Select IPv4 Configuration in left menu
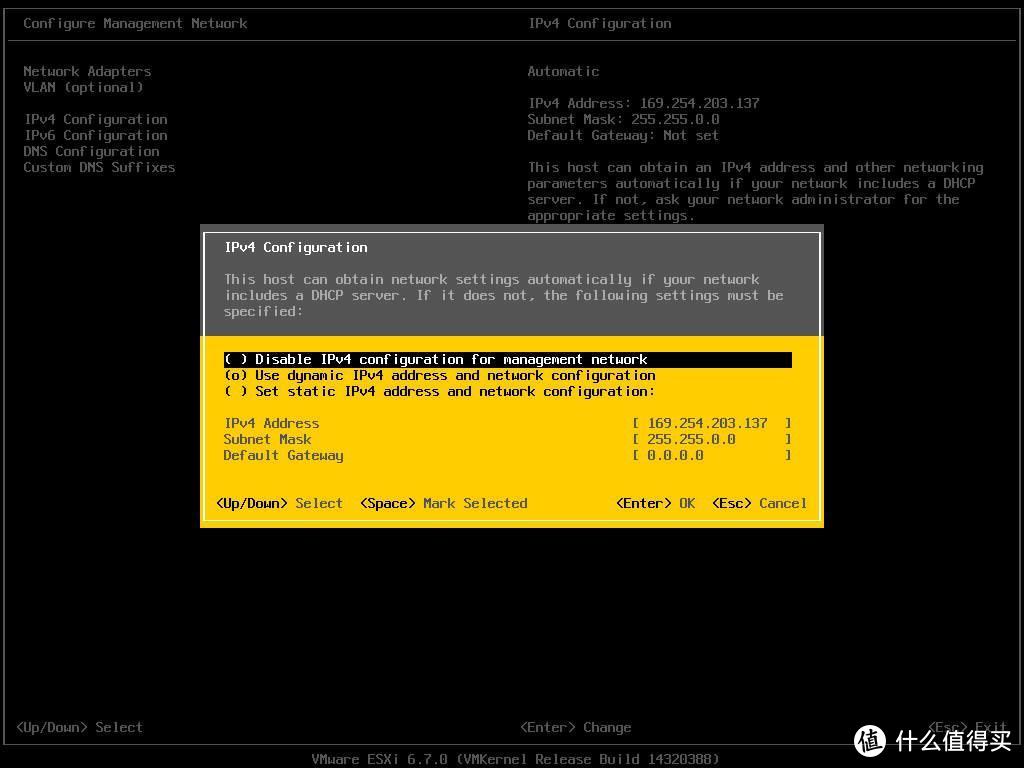 [x=95, y=120]
